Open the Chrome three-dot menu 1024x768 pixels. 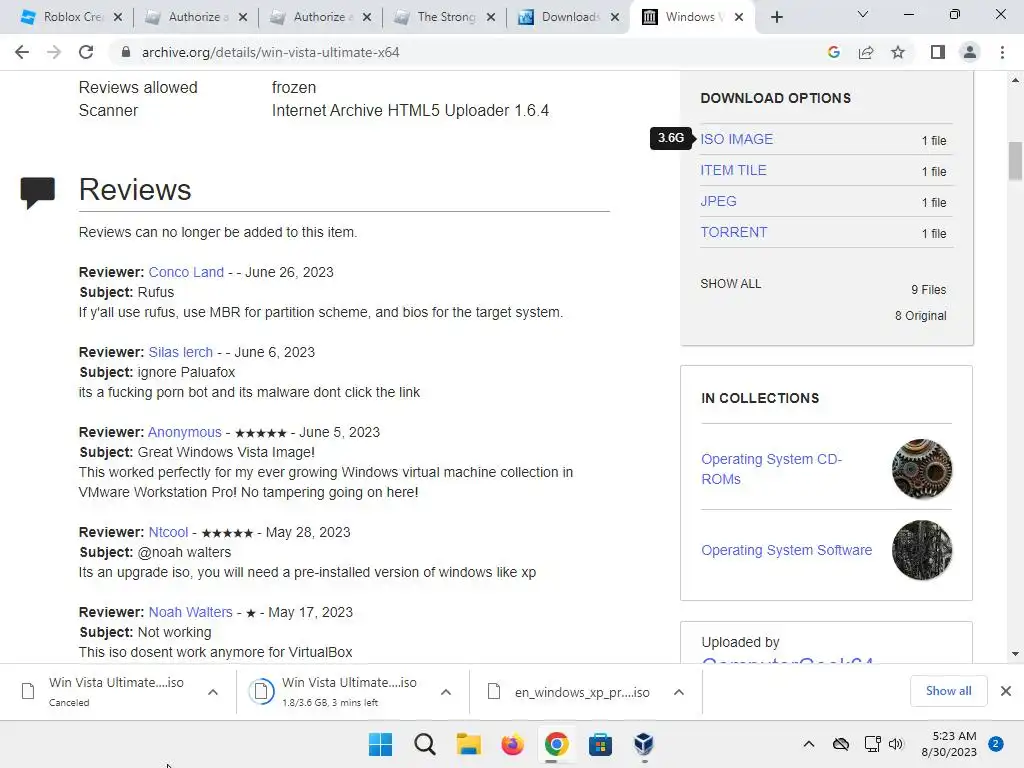point(1002,52)
